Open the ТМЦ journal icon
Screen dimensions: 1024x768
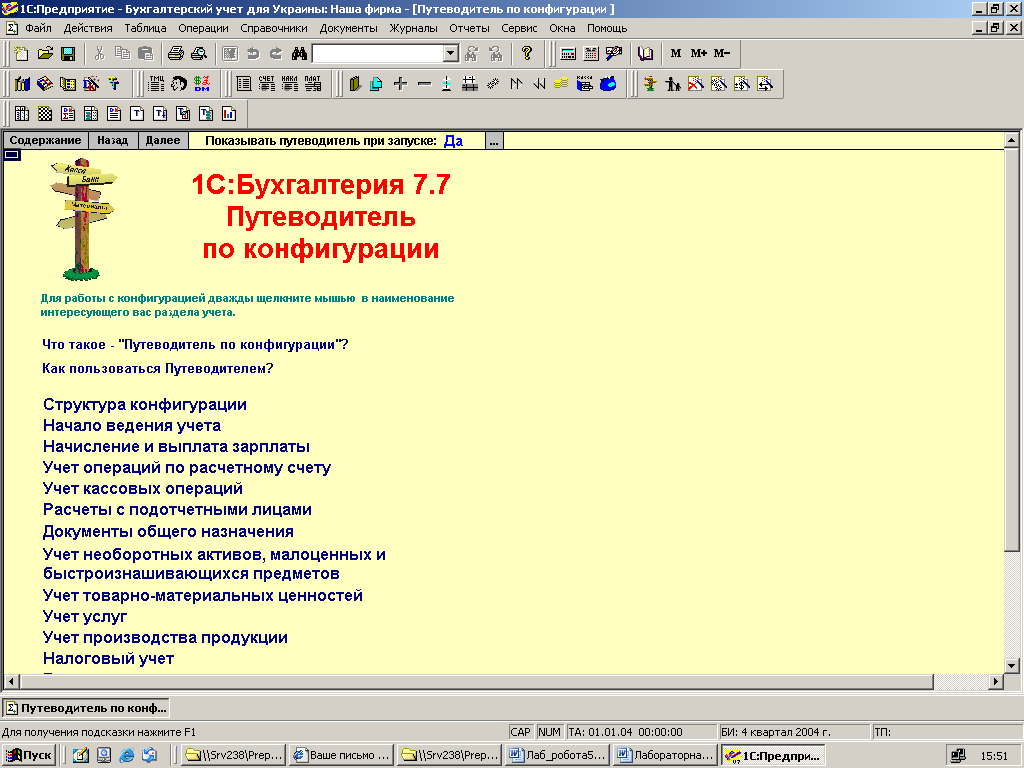pos(157,84)
